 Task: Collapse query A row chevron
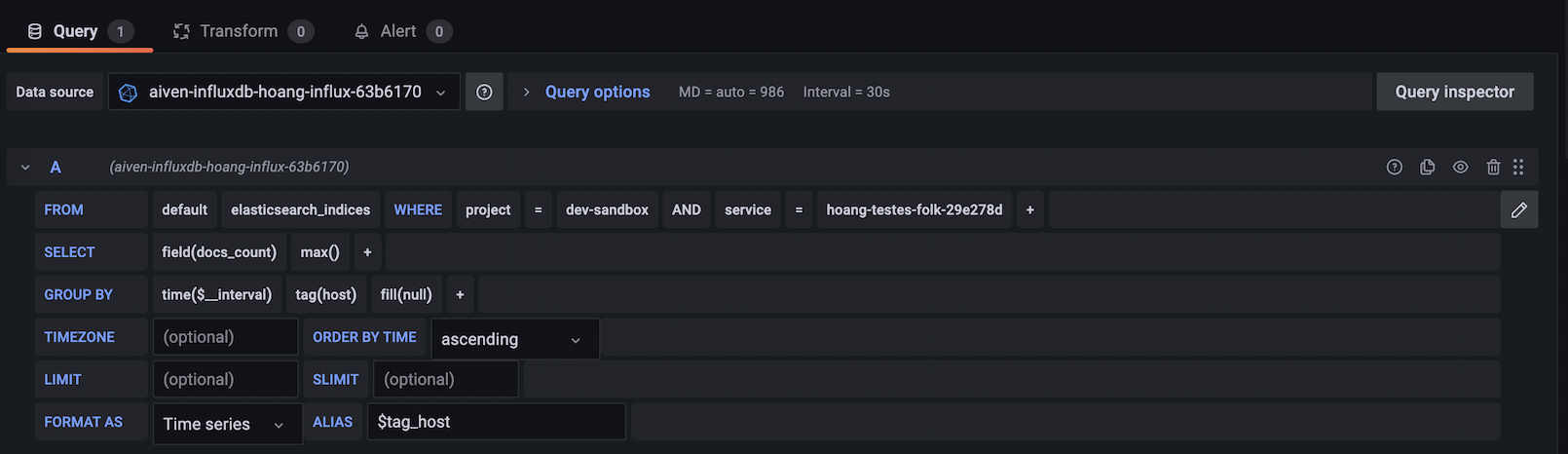tap(25, 167)
